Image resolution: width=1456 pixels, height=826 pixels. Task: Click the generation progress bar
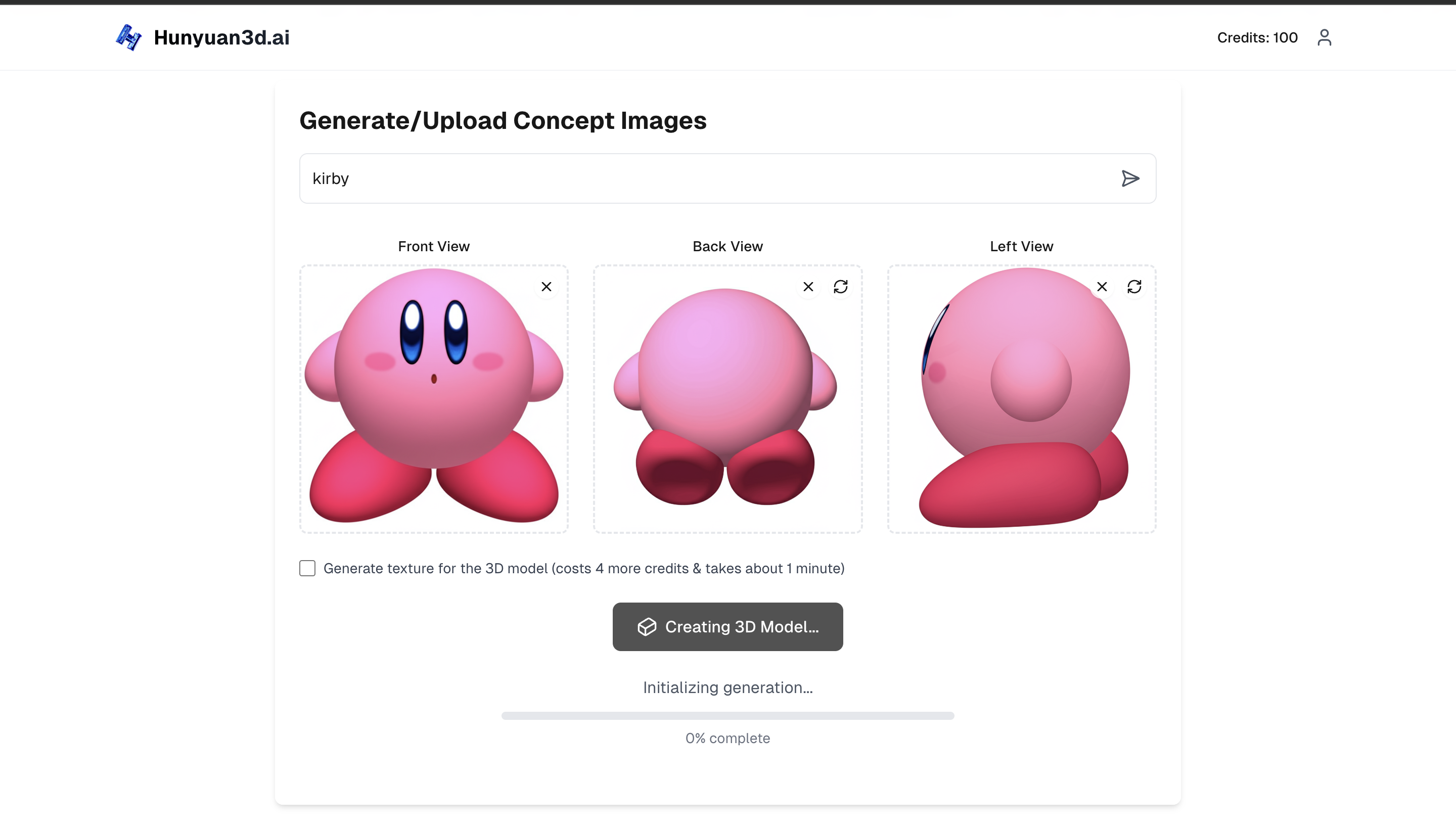click(x=727, y=715)
